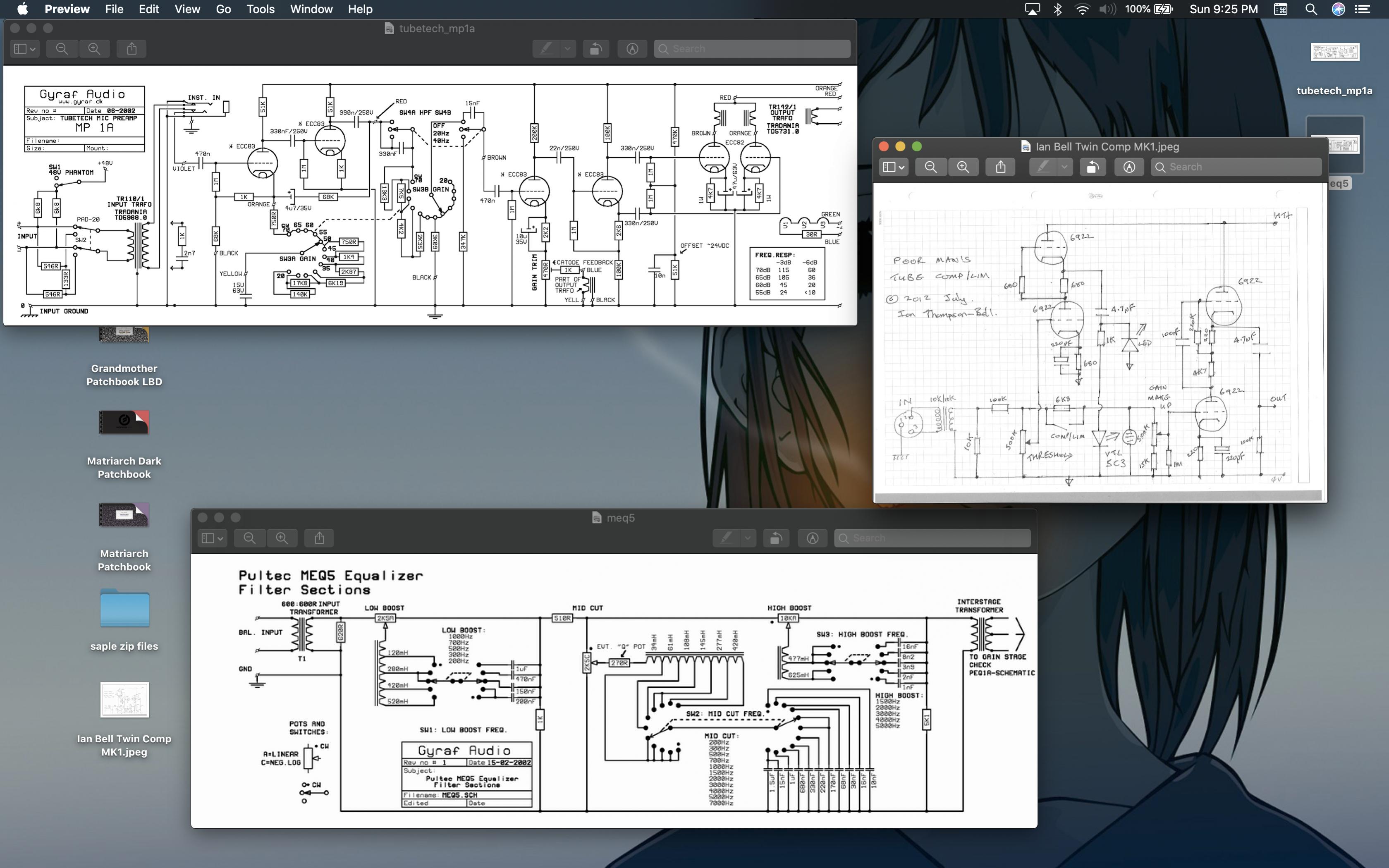Open sidebar view dropdown in Ian Bell window

pyautogui.click(x=894, y=167)
